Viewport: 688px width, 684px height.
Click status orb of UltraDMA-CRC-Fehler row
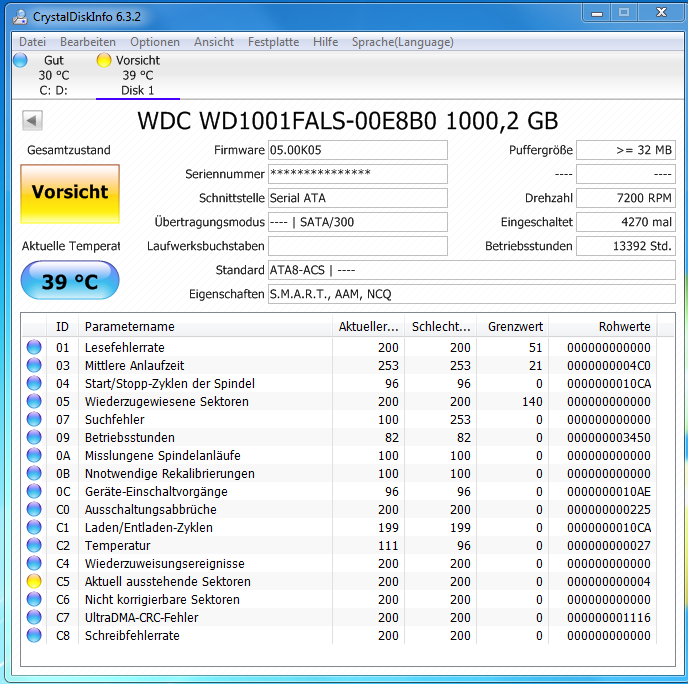pyautogui.click(x=34, y=617)
